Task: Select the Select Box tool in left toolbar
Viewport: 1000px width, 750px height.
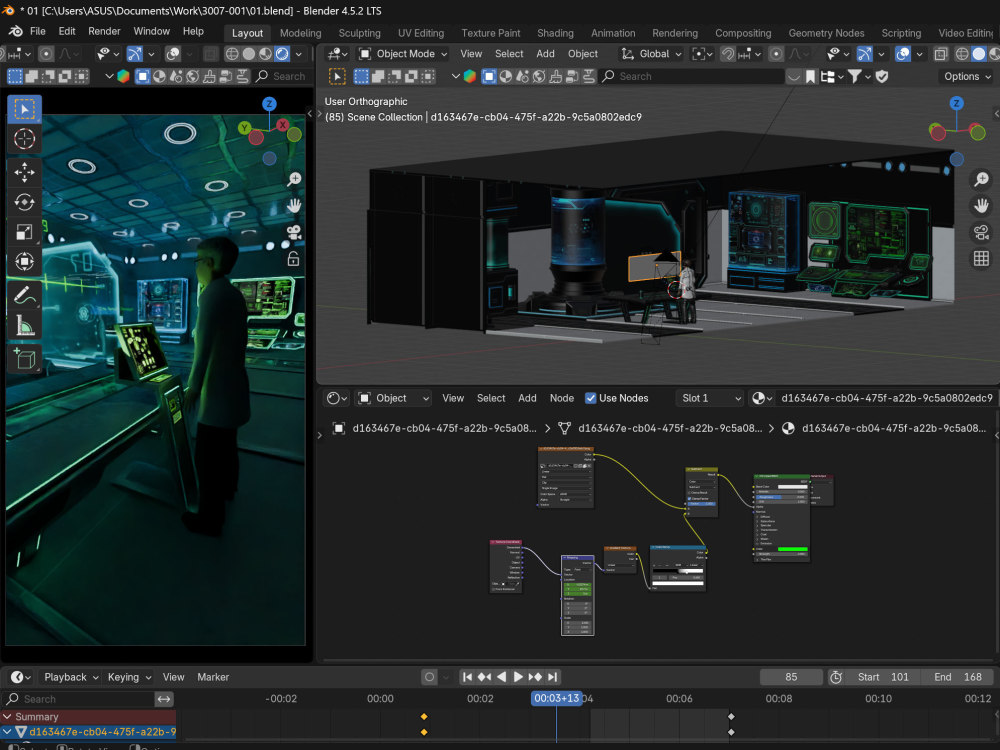Action: click(x=24, y=110)
